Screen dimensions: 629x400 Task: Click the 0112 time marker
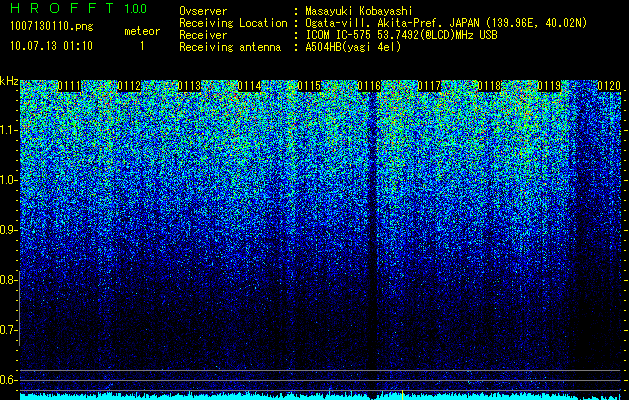pos(130,86)
